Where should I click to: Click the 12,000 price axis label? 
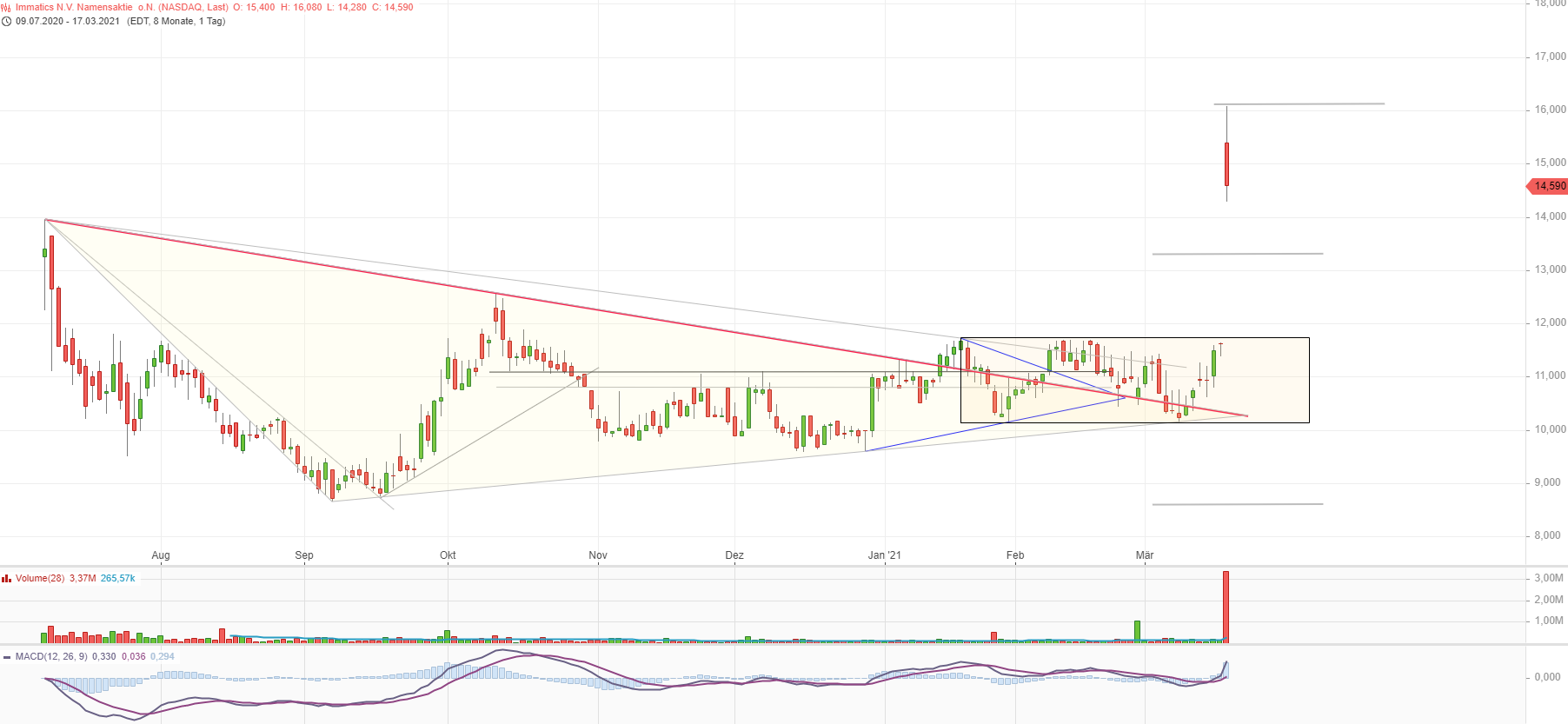[x=1550, y=322]
